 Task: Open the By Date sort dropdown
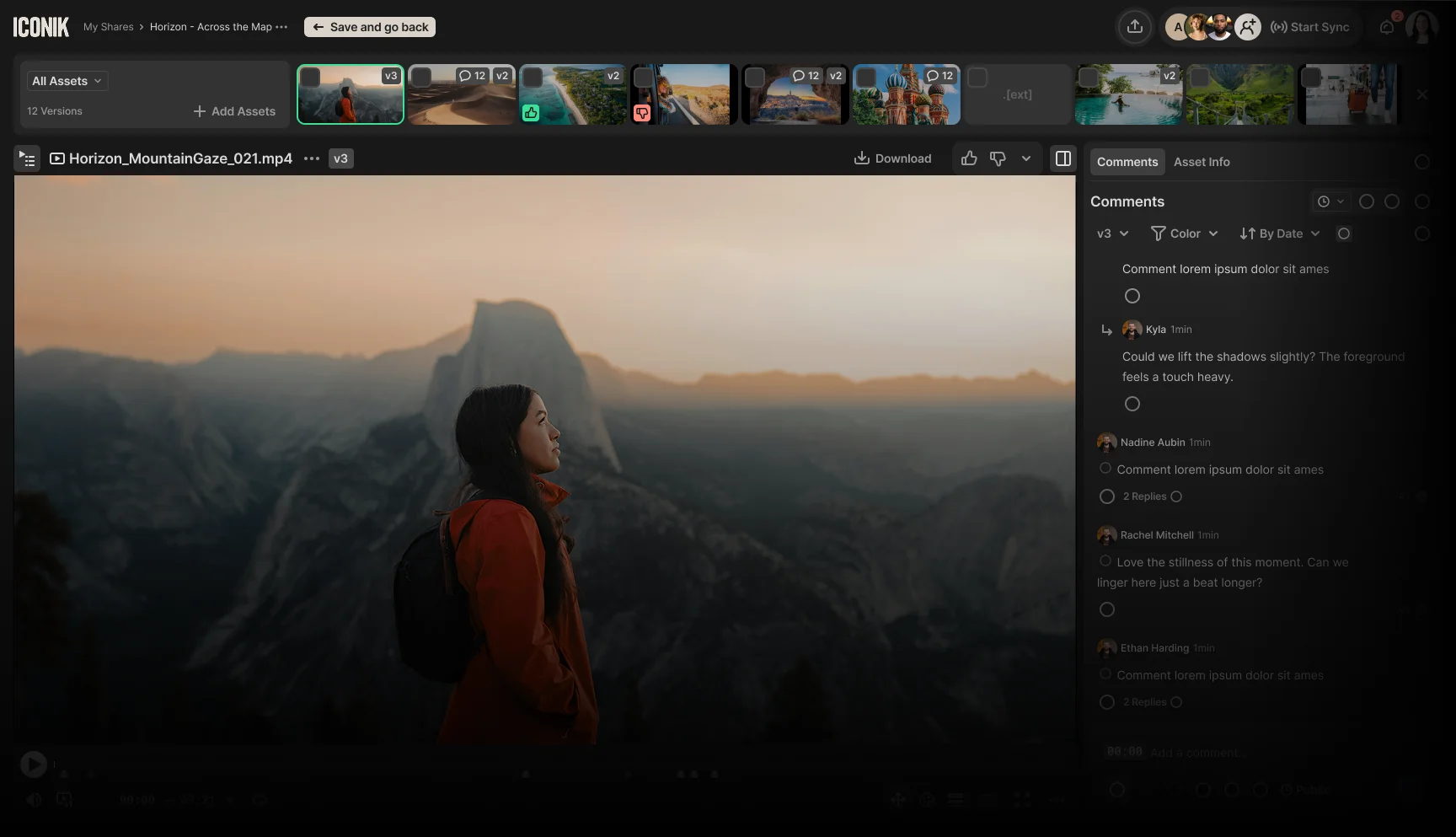point(1278,233)
